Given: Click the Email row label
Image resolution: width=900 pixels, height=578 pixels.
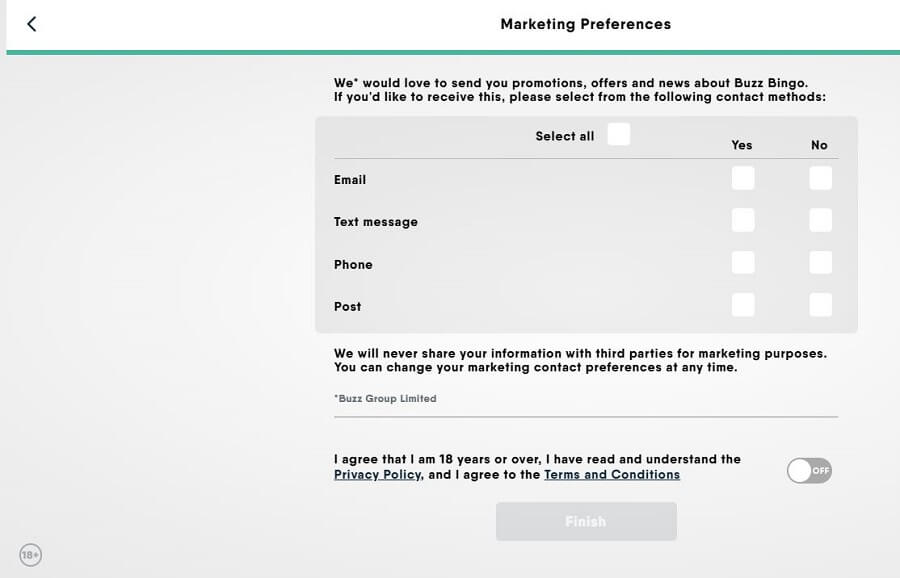Looking at the screenshot, I should point(350,180).
